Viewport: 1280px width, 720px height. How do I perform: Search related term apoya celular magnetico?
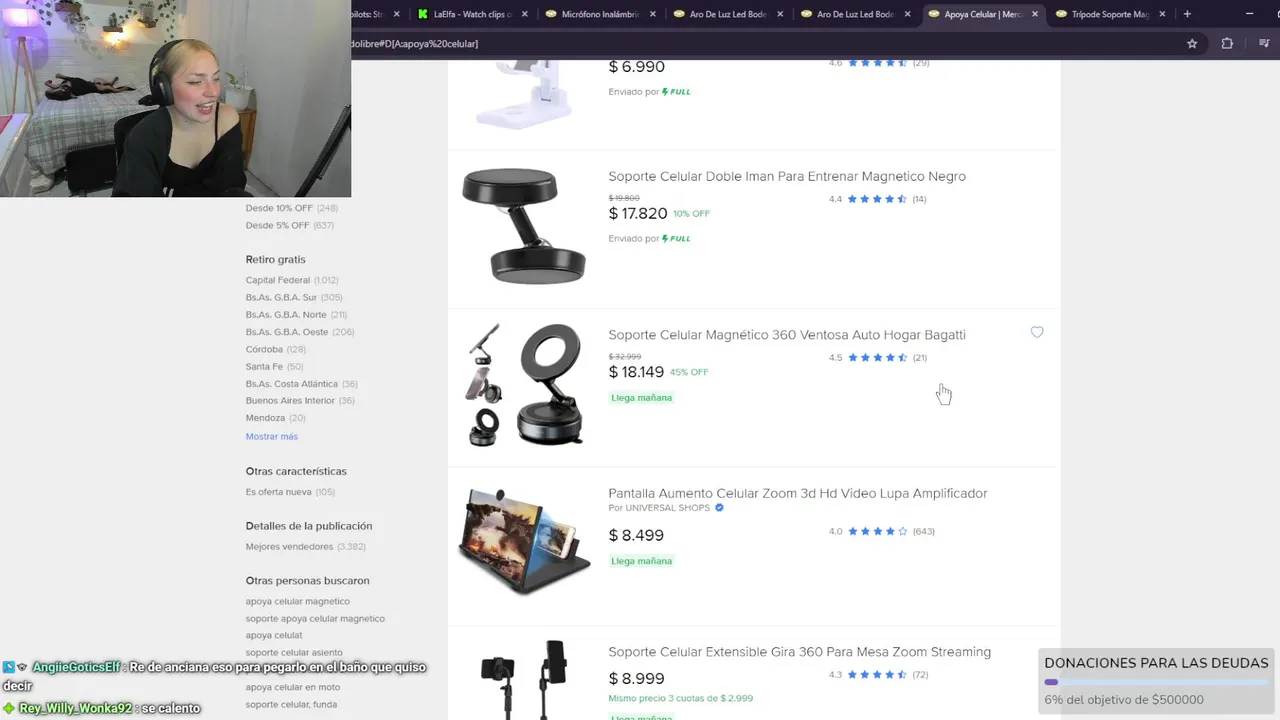(x=298, y=601)
